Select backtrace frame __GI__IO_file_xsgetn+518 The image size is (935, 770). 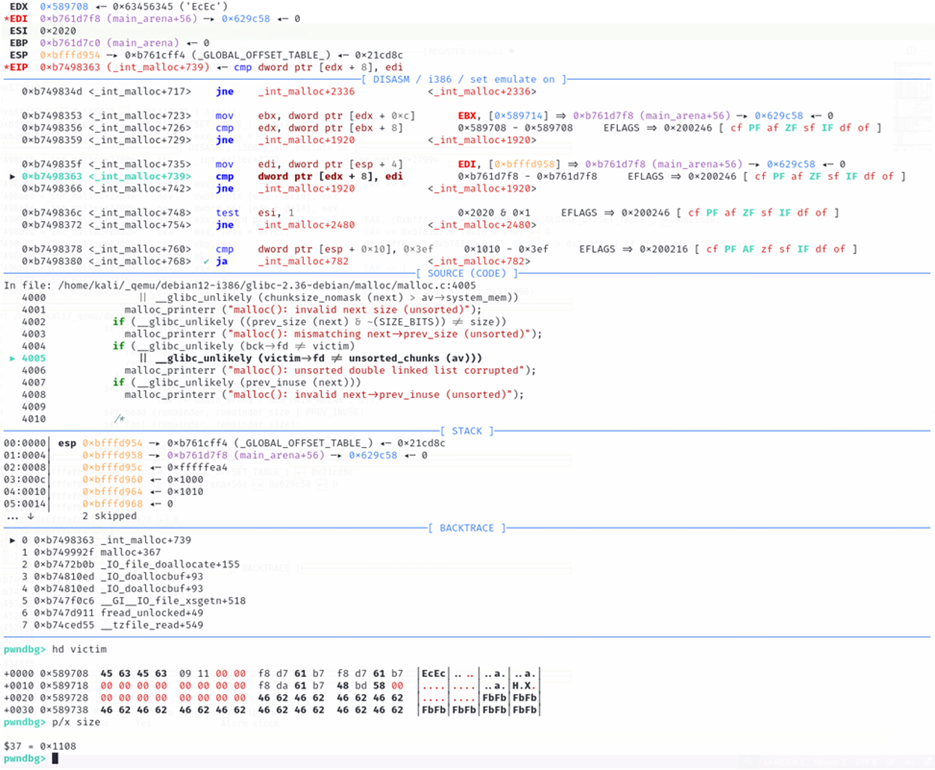point(134,601)
